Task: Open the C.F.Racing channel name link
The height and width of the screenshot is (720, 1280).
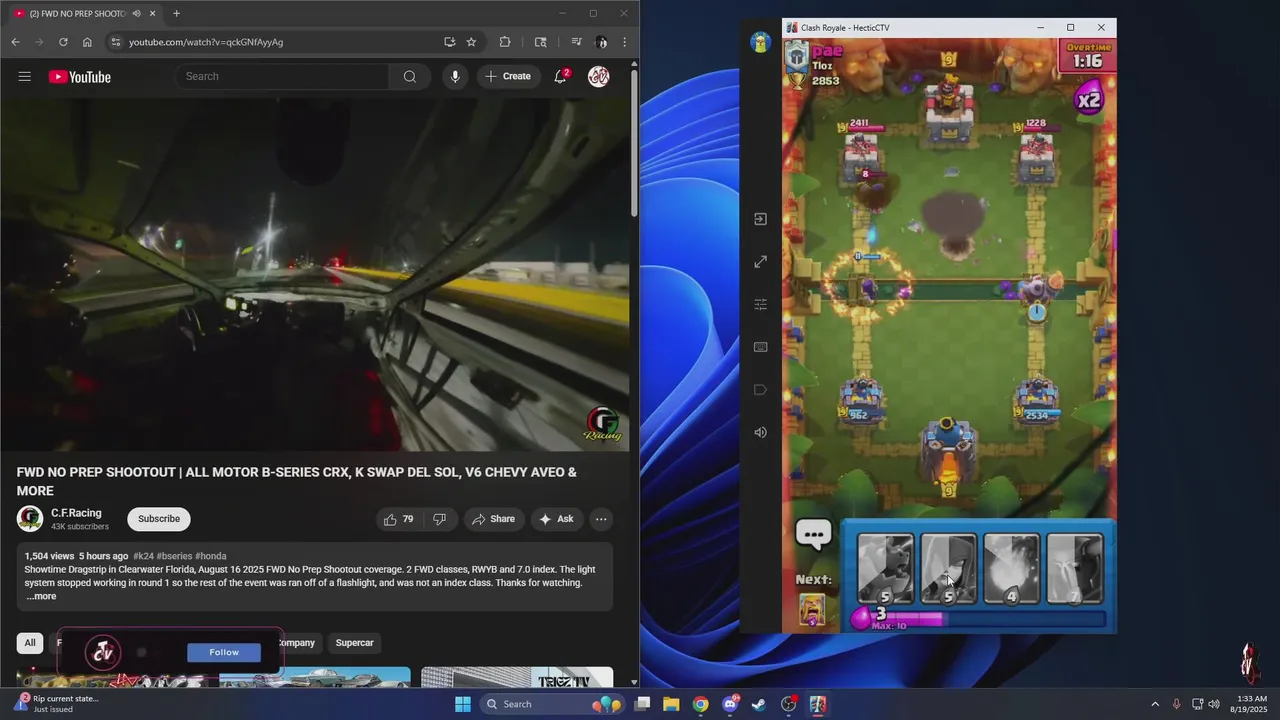Action: coord(76,513)
